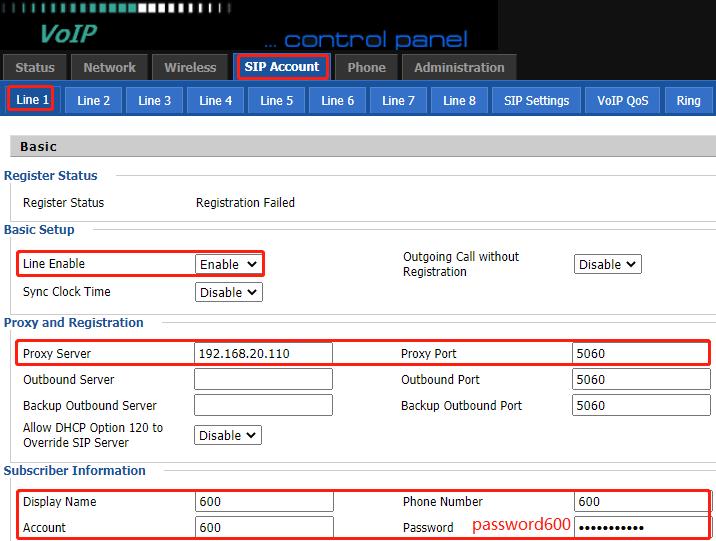Open the Status tab

tap(35, 68)
